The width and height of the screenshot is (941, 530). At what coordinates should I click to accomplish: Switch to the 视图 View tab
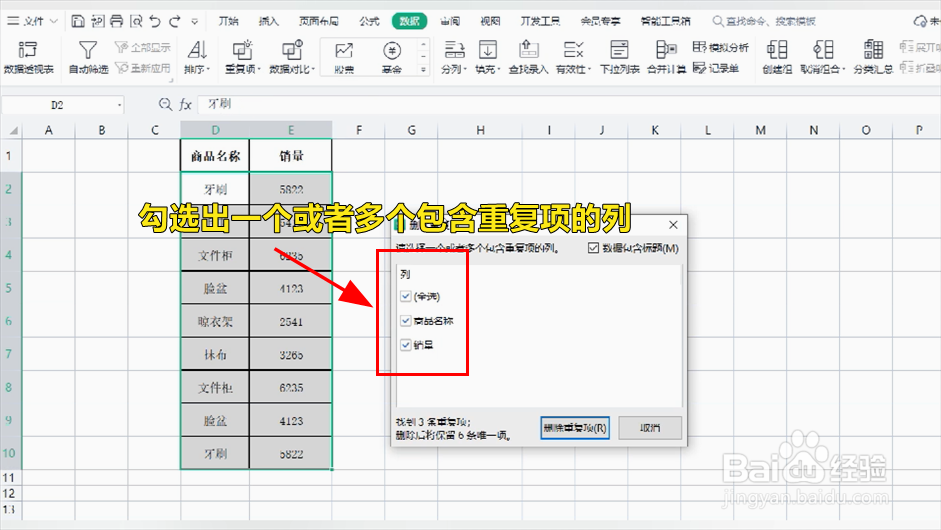490,22
